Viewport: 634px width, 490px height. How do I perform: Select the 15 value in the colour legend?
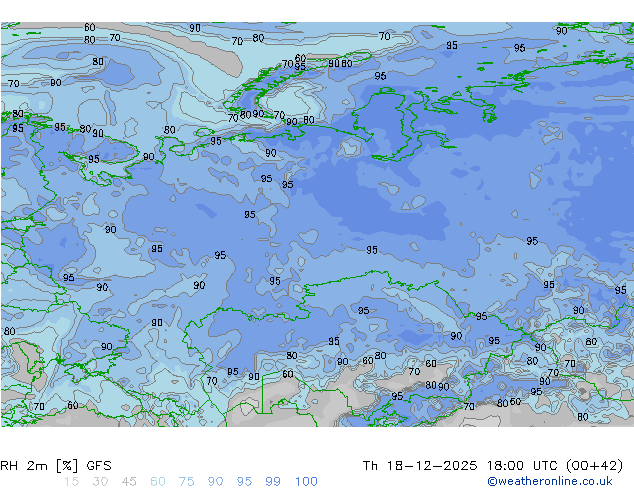coord(71,482)
